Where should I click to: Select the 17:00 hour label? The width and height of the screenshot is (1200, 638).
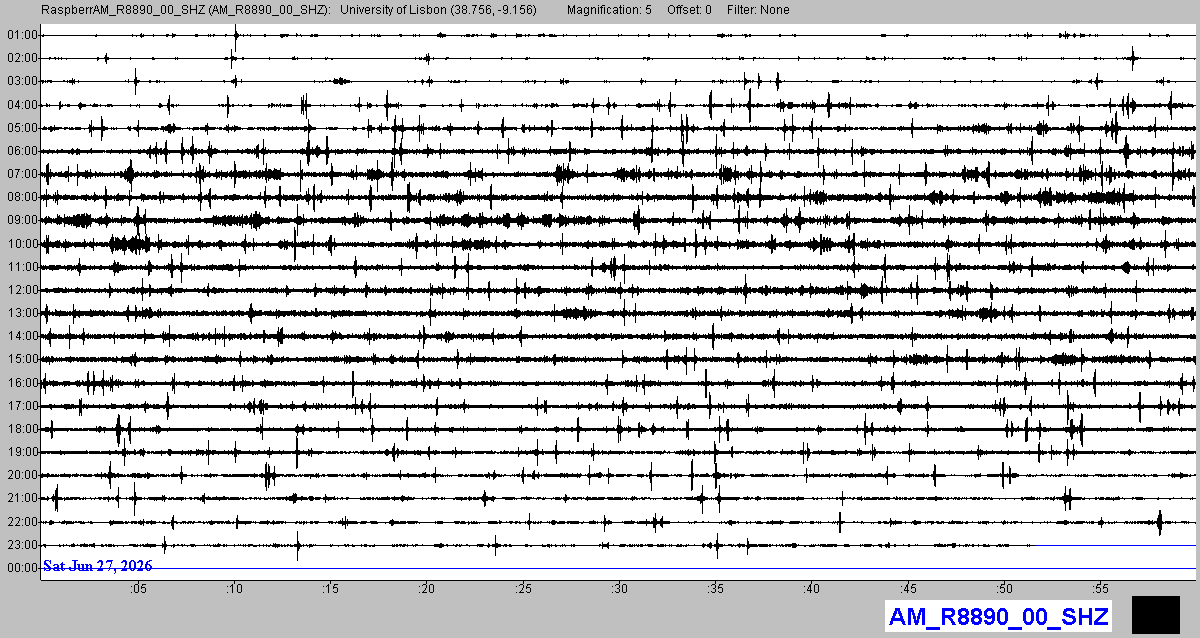(x=21, y=406)
